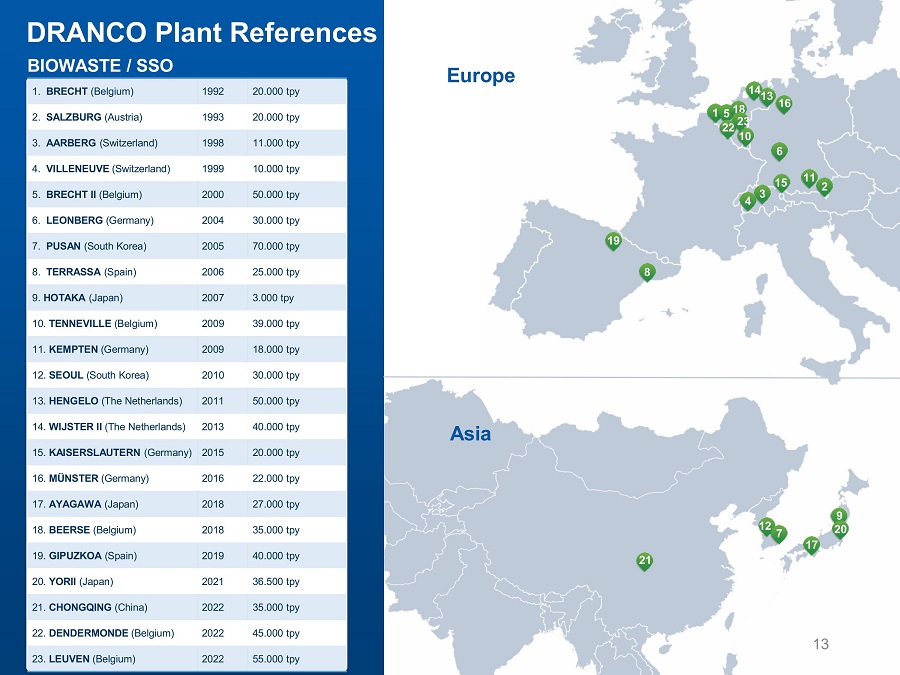The image size is (900, 675).
Task: Click marker 21 in China
Action: point(645,560)
